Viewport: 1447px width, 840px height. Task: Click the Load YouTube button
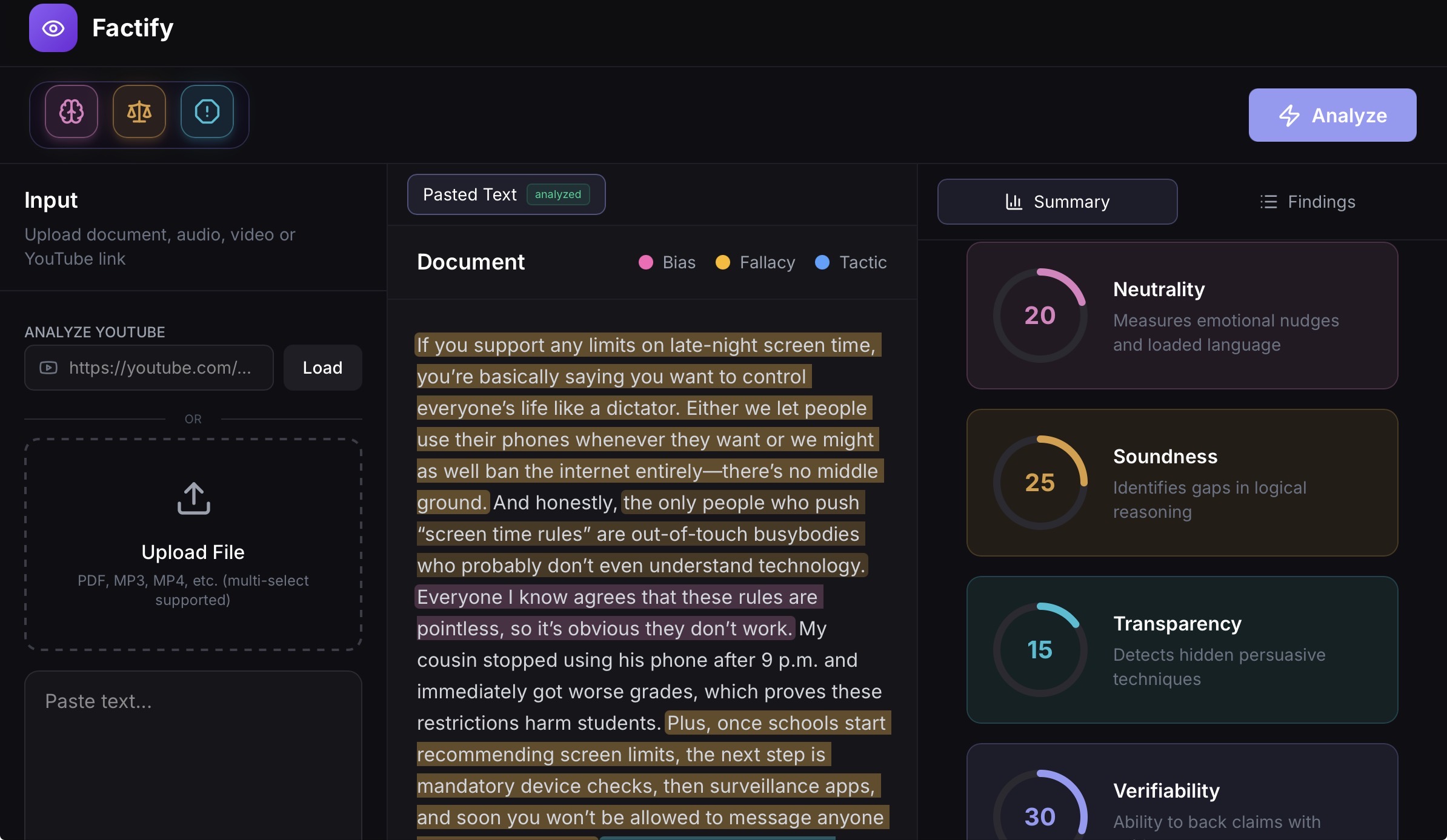[x=322, y=368]
